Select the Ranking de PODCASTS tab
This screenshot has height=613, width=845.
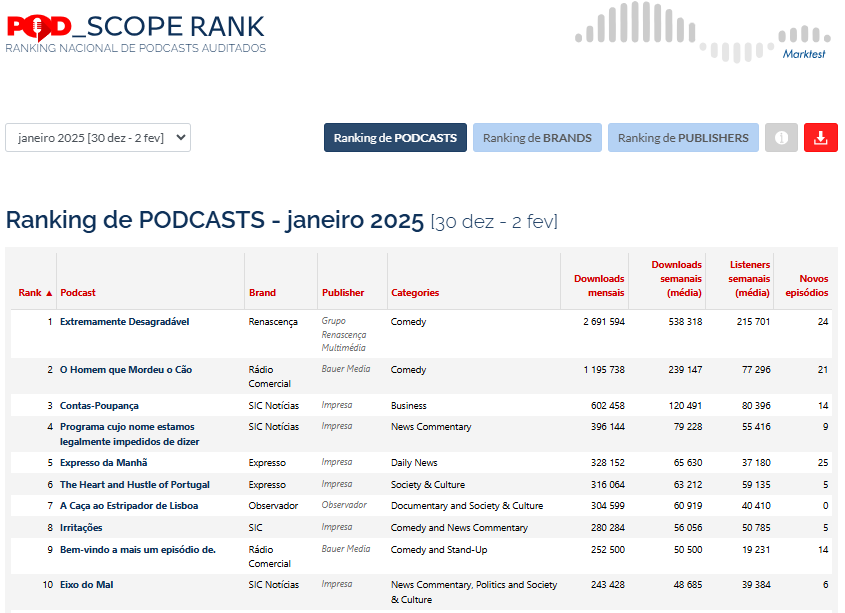[395, 138]
